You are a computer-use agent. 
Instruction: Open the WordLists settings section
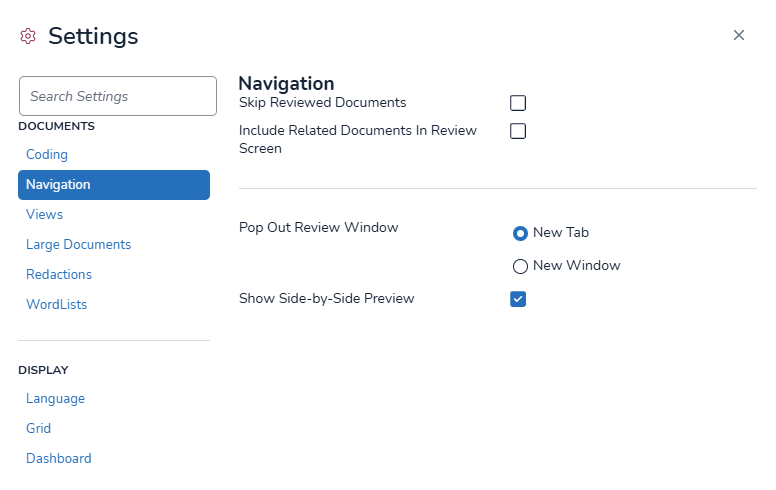point(56,305)
